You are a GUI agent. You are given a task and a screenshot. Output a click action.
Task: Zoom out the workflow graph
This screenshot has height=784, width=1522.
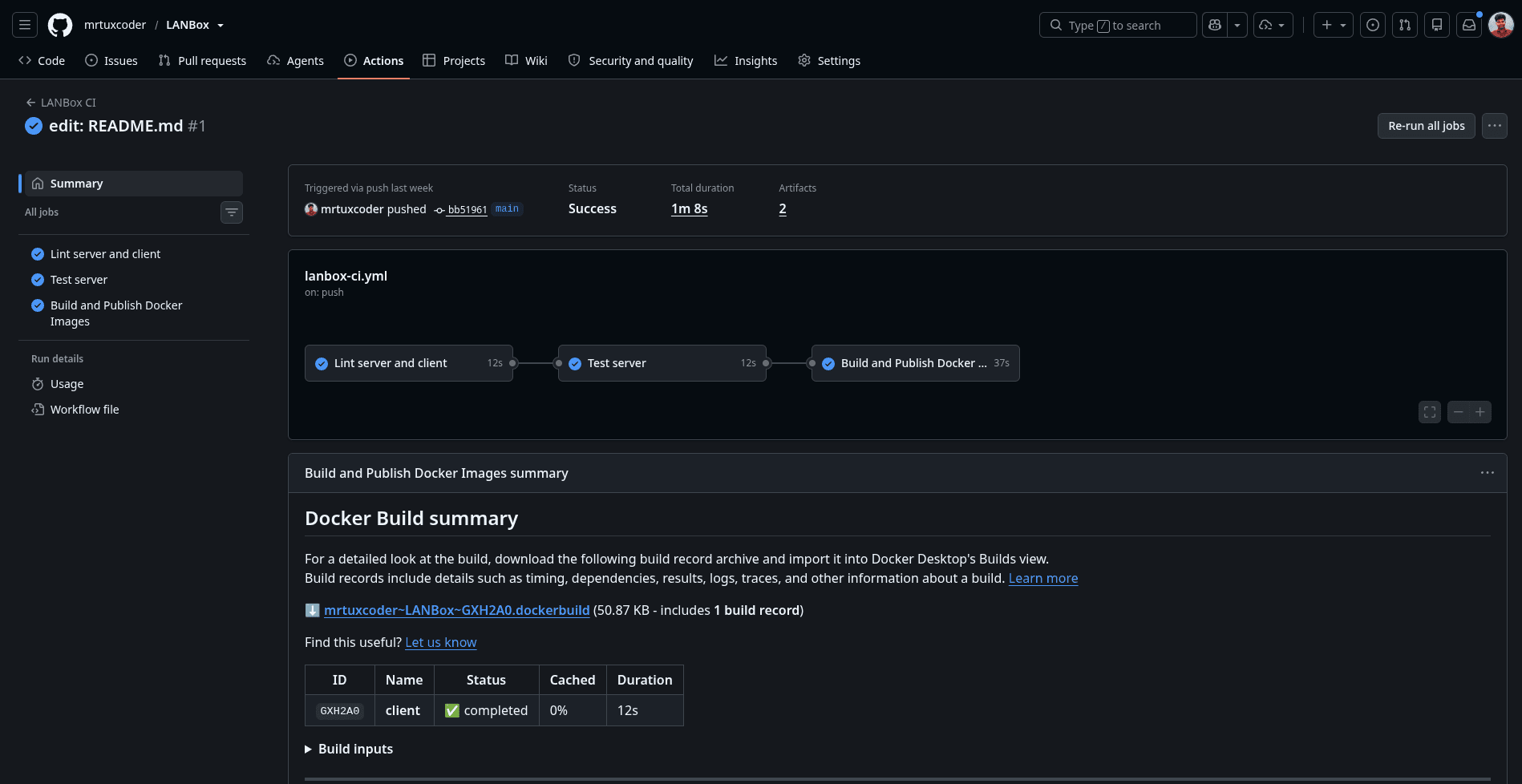[x=1459, y=412]
